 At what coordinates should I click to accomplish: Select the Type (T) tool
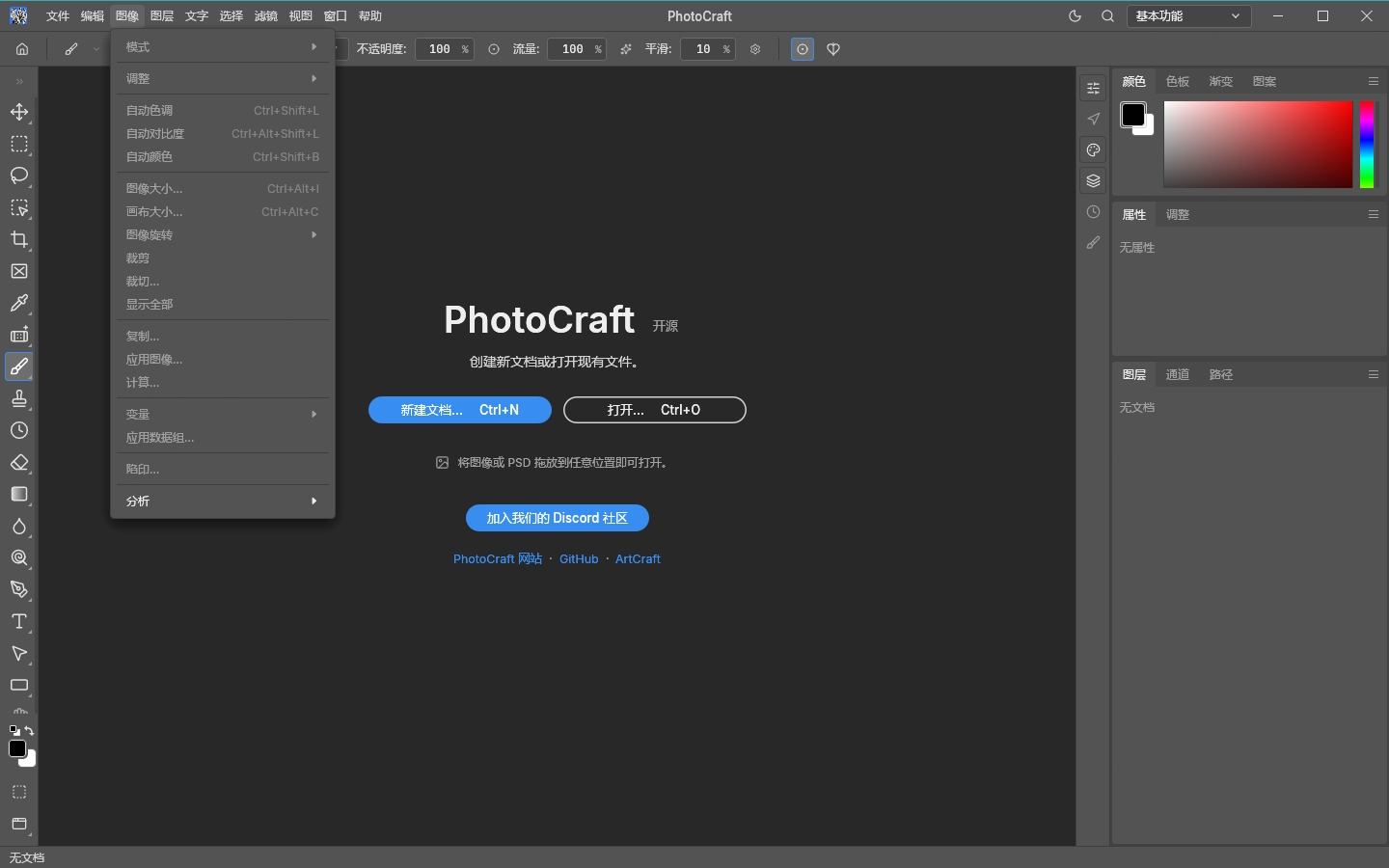(19, 621)
